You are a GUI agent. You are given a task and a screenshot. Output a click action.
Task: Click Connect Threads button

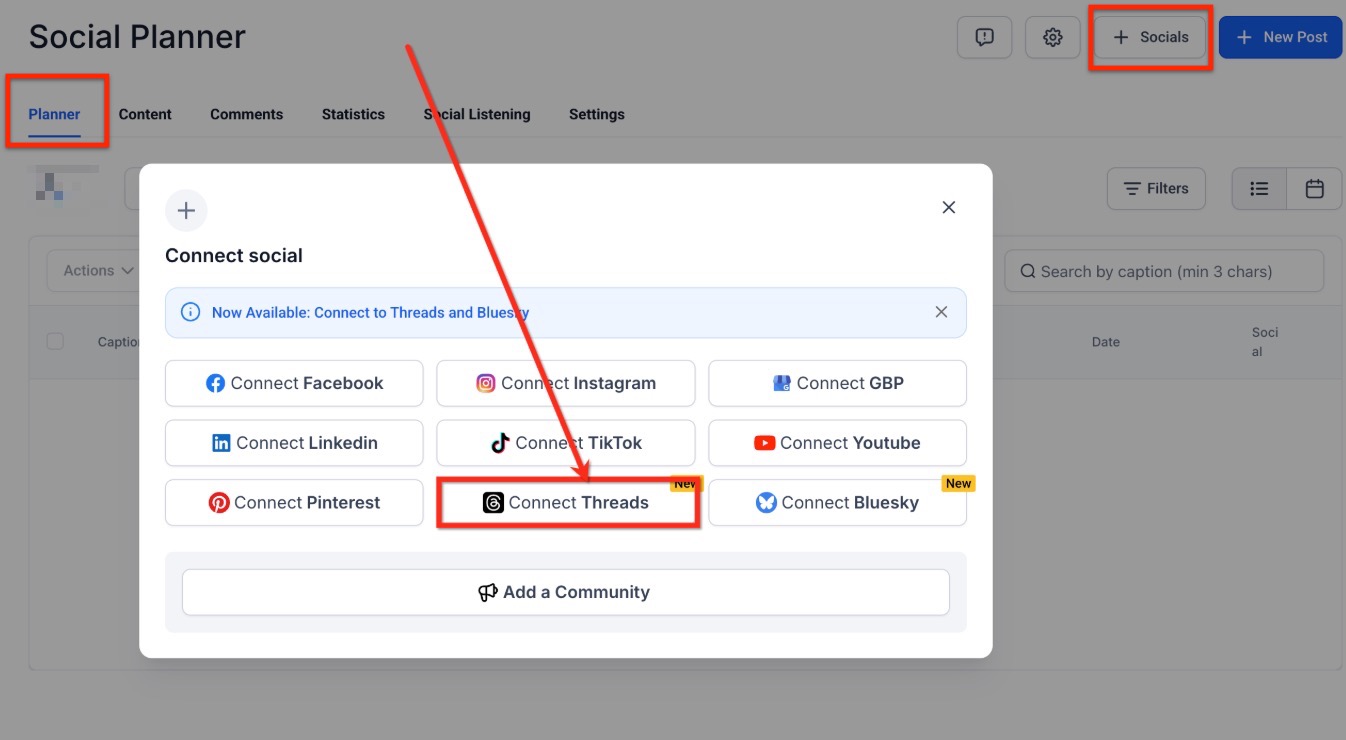click(x=566, y=503)
